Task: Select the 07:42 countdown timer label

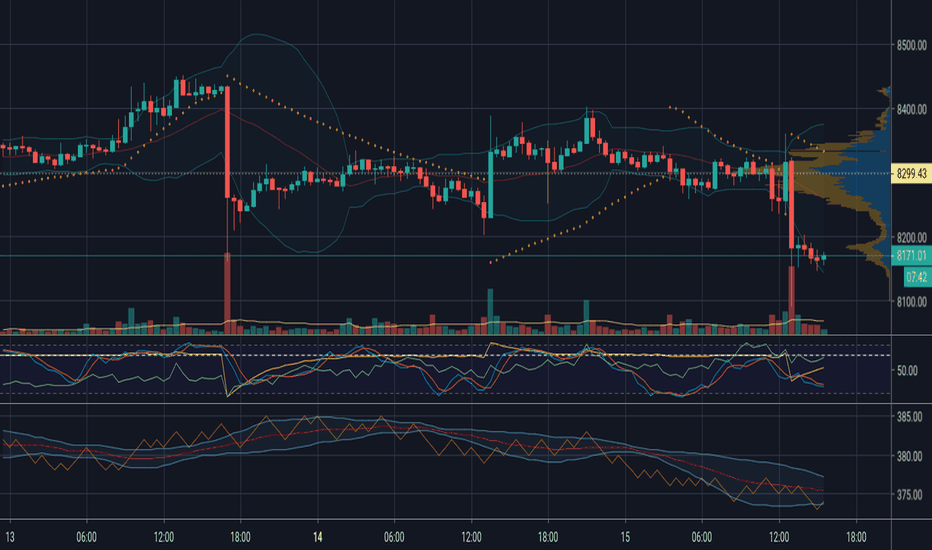Action: point(917,277)
